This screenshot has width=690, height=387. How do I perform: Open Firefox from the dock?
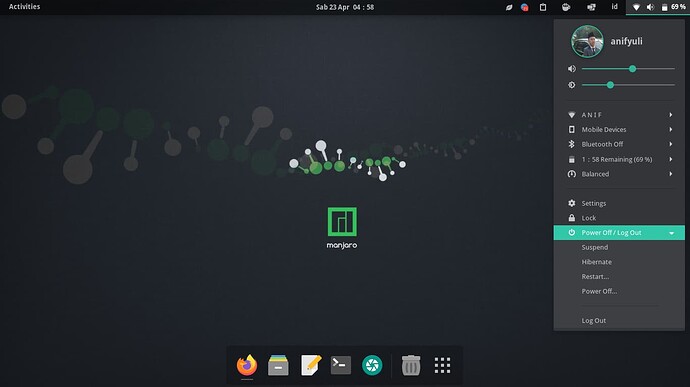pyautogui.click(x=247, y=365)
